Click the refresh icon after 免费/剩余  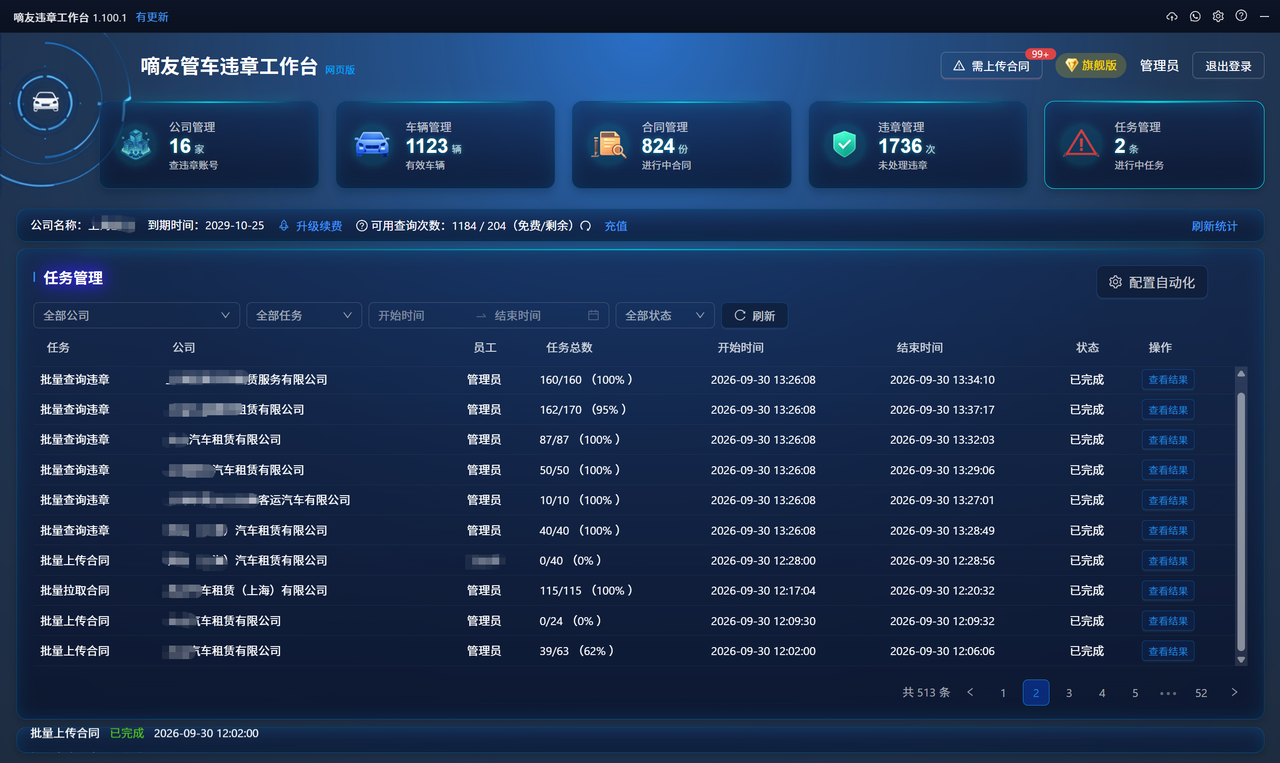[586, 226]
